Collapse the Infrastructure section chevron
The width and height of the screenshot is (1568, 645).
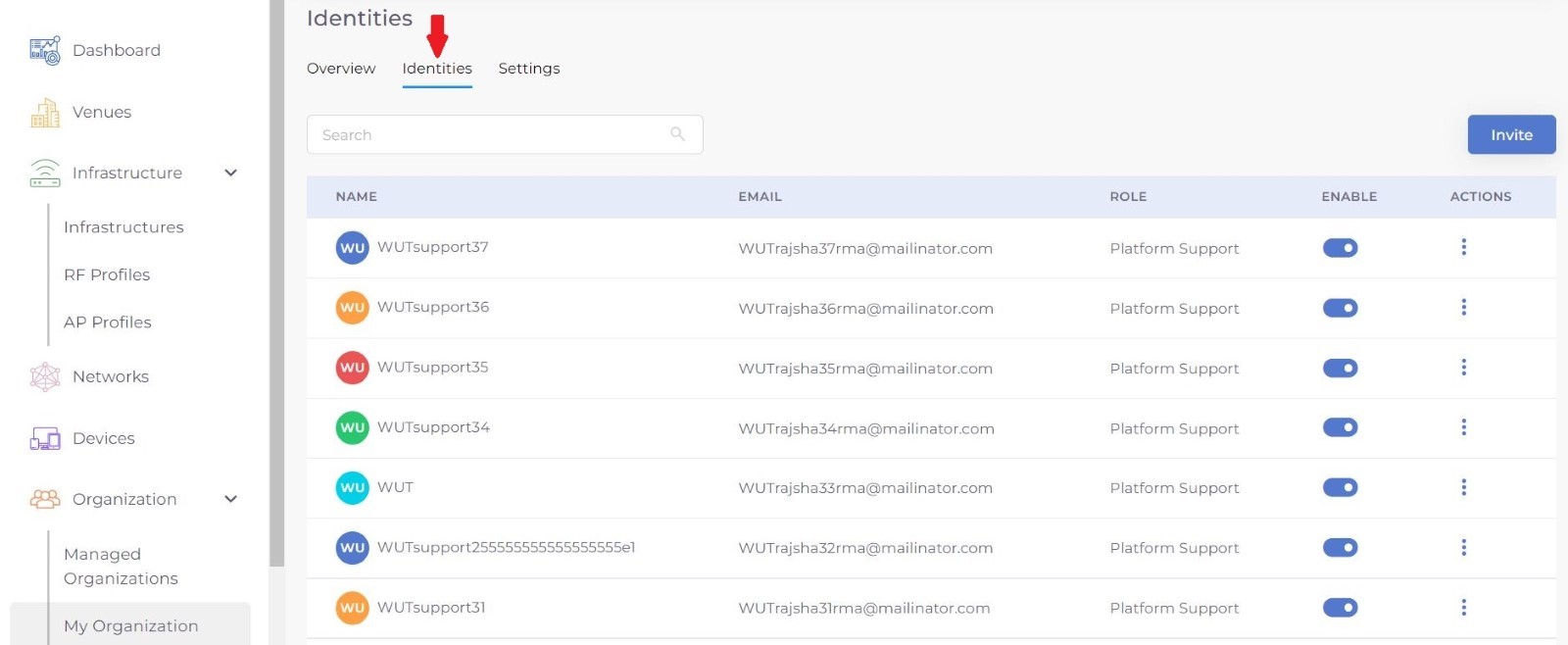coord(231,174)
